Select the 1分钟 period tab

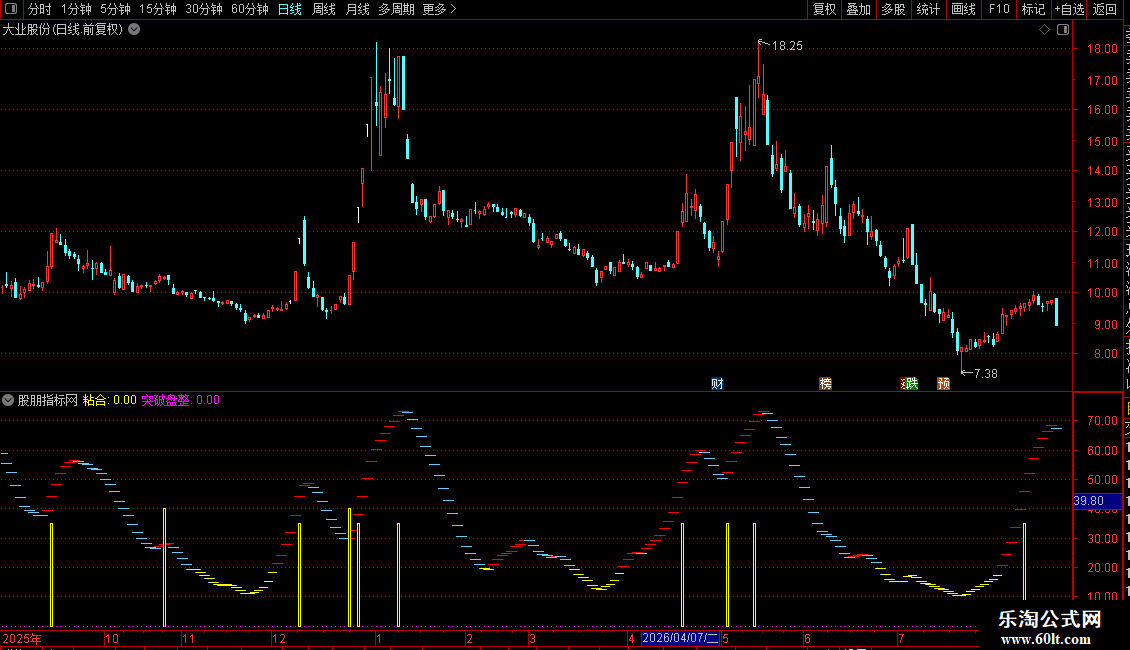(76, 9)
